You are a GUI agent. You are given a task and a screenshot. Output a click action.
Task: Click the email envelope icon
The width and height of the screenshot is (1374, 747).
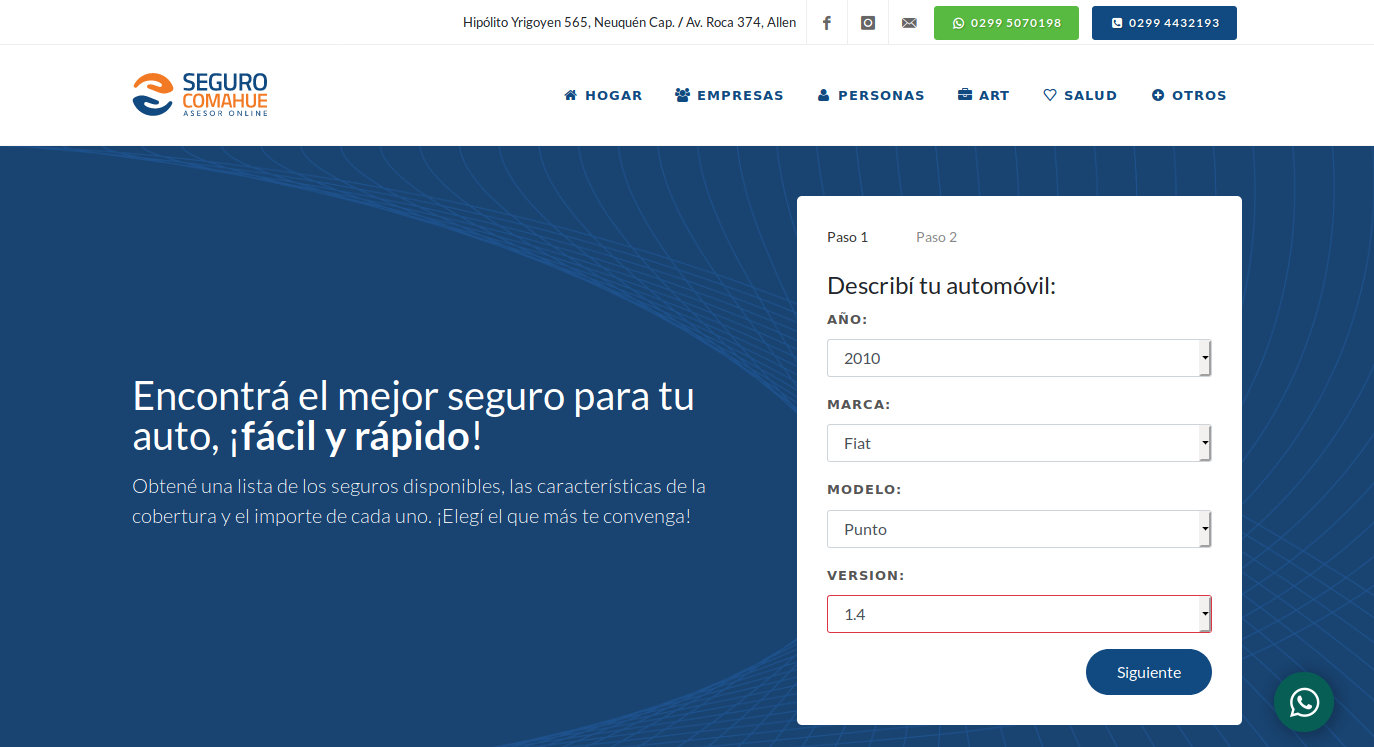pos(909,23)
